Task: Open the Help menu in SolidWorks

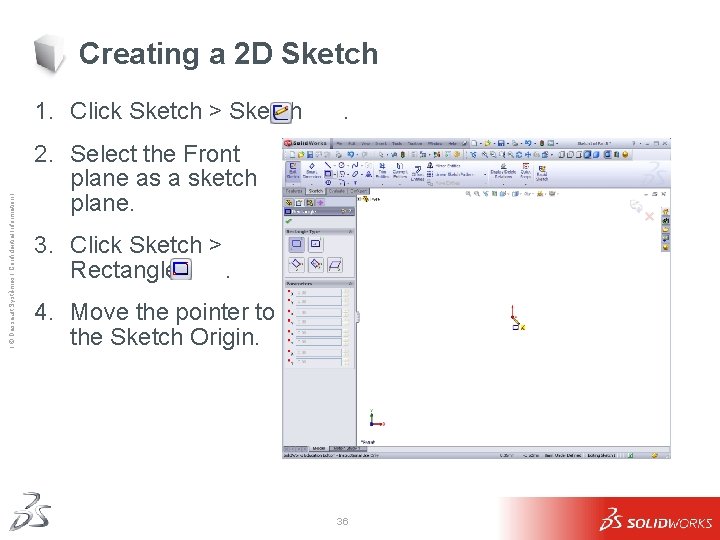Action: point(452,144)
